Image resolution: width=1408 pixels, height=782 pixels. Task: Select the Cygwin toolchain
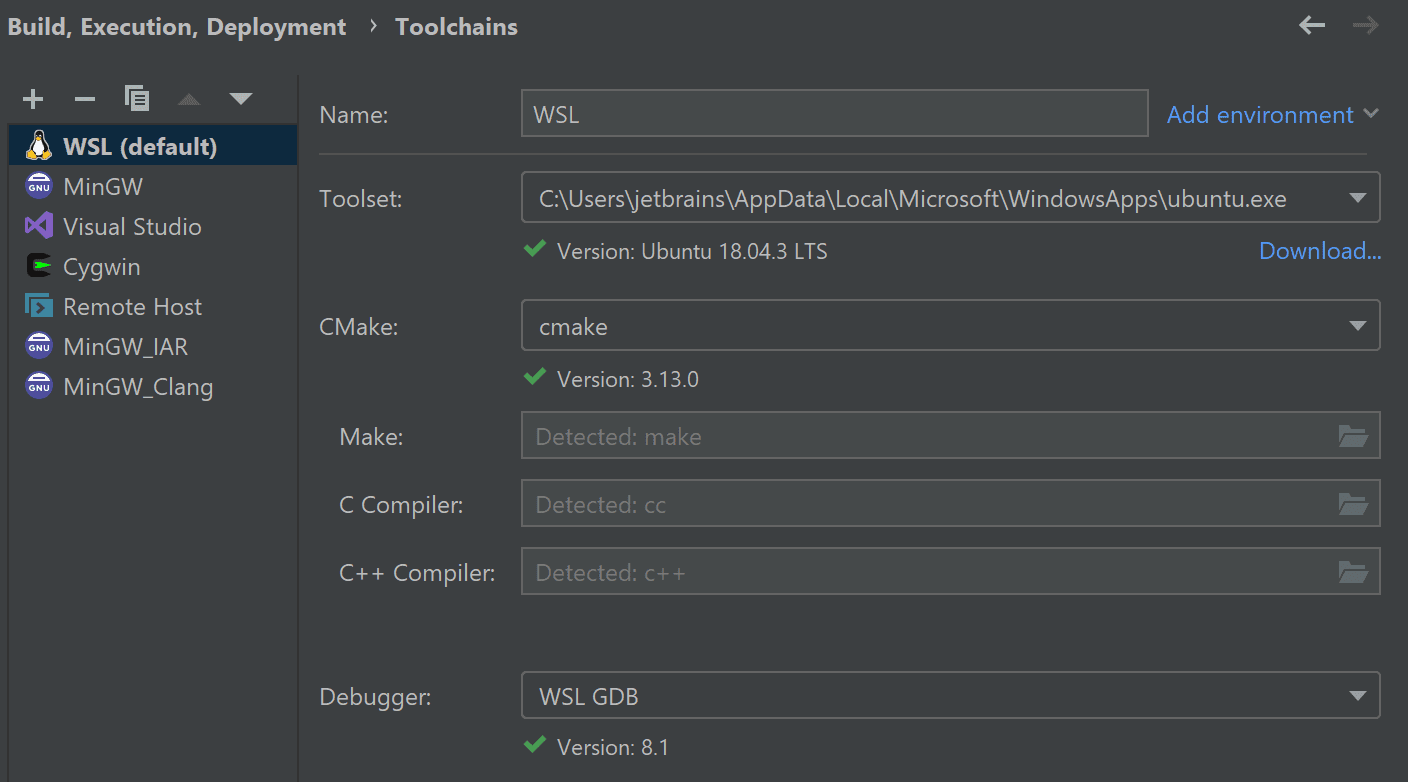(x=153, y=266)
